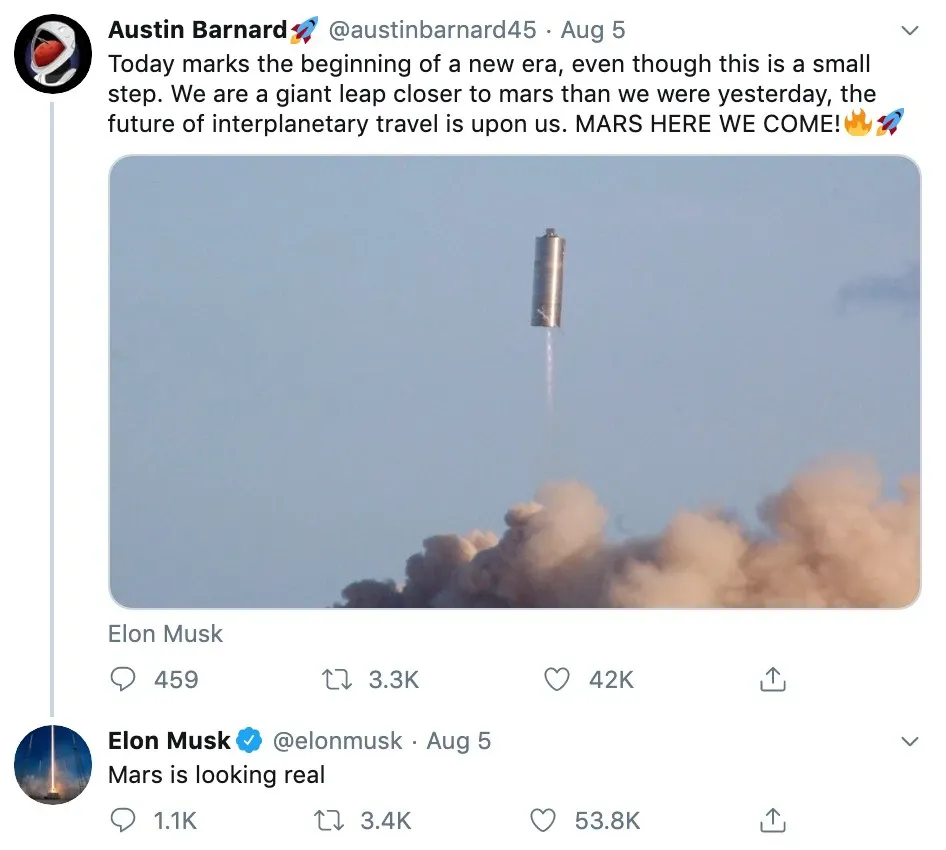
Task: Open Aug 5 timestamp on Elon's reply
Action: 459,741
